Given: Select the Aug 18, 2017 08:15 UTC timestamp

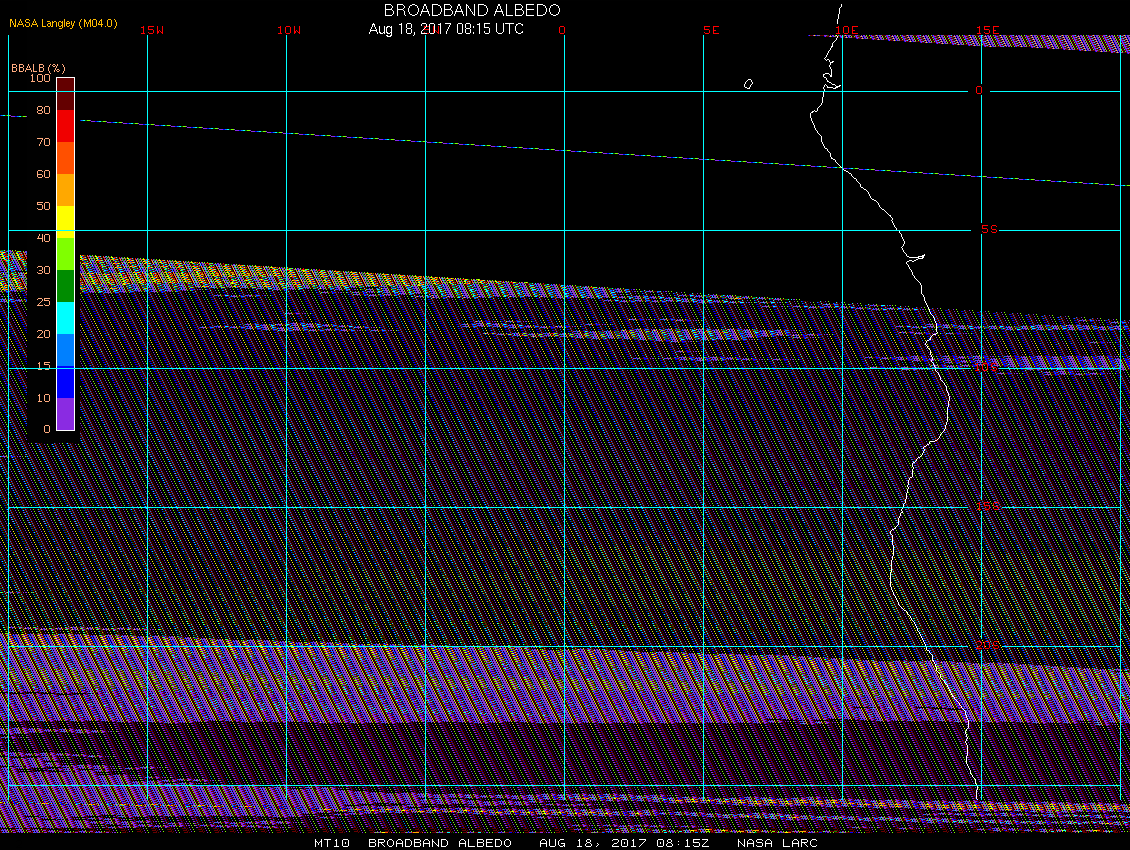Looking at the screenshot, I should (x=446, y=29).
